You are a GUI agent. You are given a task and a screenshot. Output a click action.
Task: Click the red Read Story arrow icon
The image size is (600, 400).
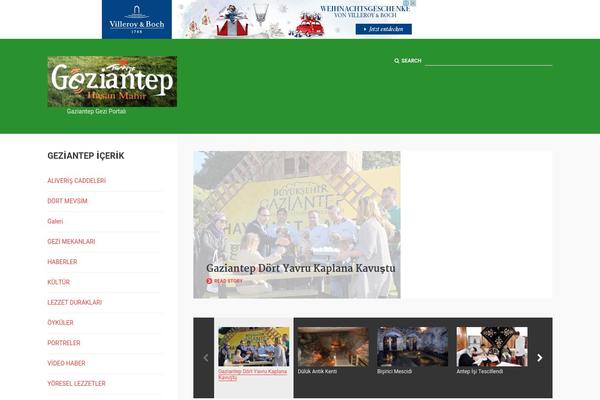(209, 281)
